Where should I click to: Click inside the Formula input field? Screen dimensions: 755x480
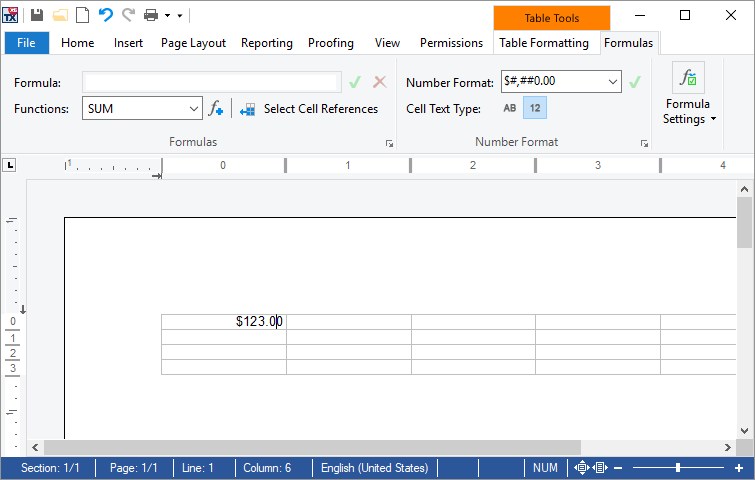(x=212, y=82)
